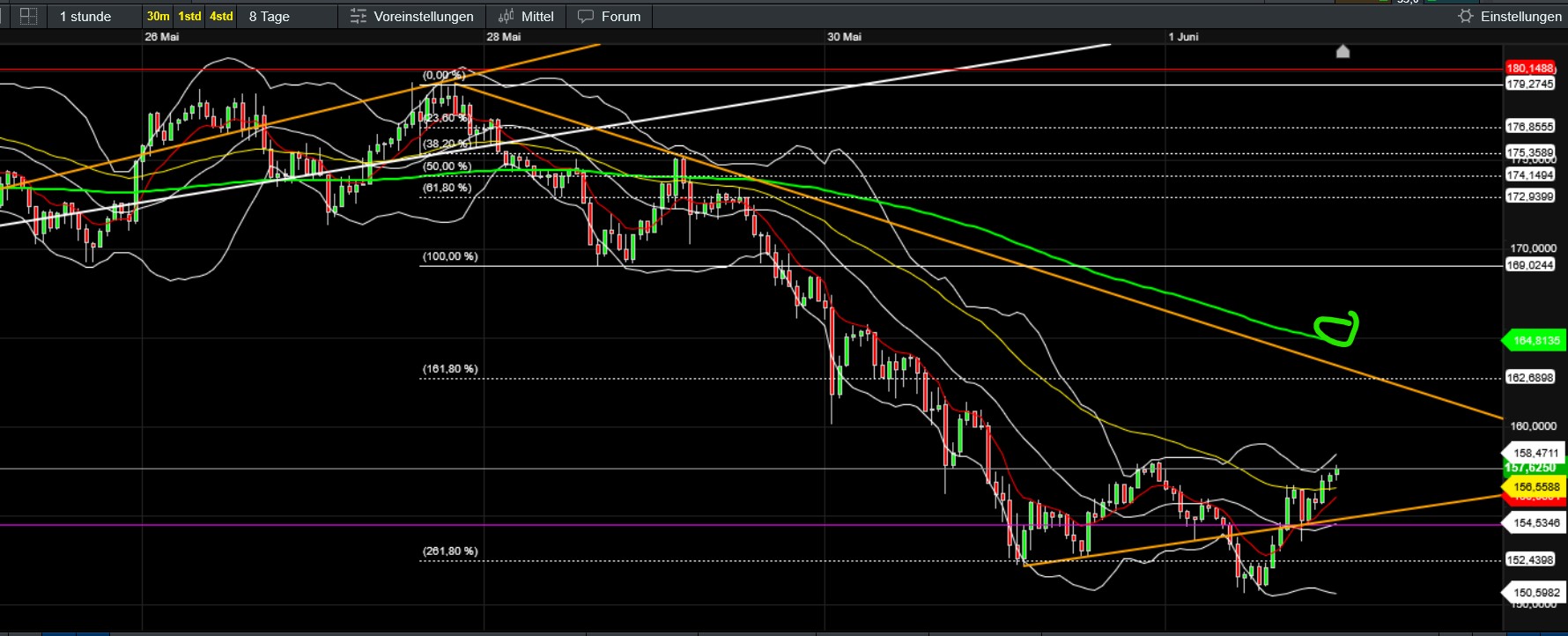The width and height of the screenshot is (1568, 636).
Task: Click the Voreinstellungen sliders icon
Action: pos(358,16)
